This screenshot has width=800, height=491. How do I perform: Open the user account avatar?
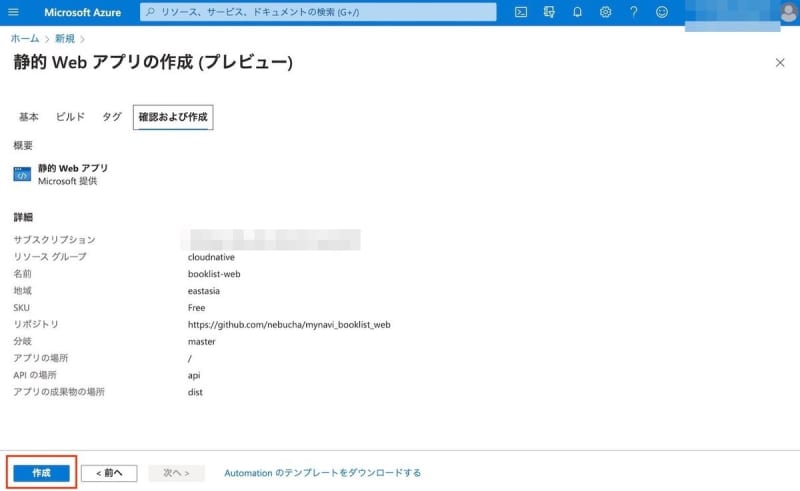click(789, 12)
